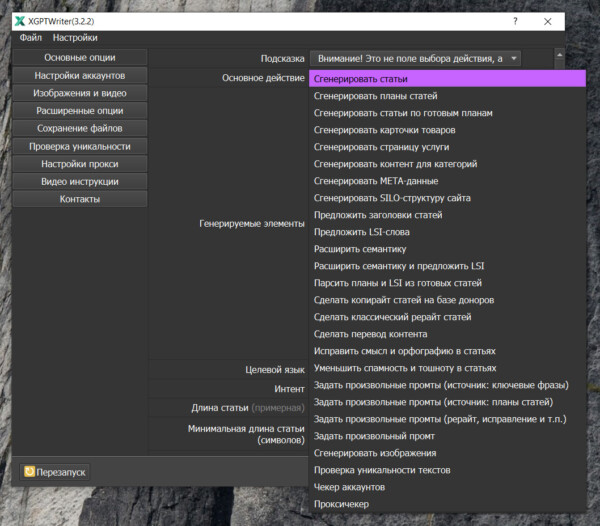Select Сгенерировать страницу услуги

coord(447,147)
